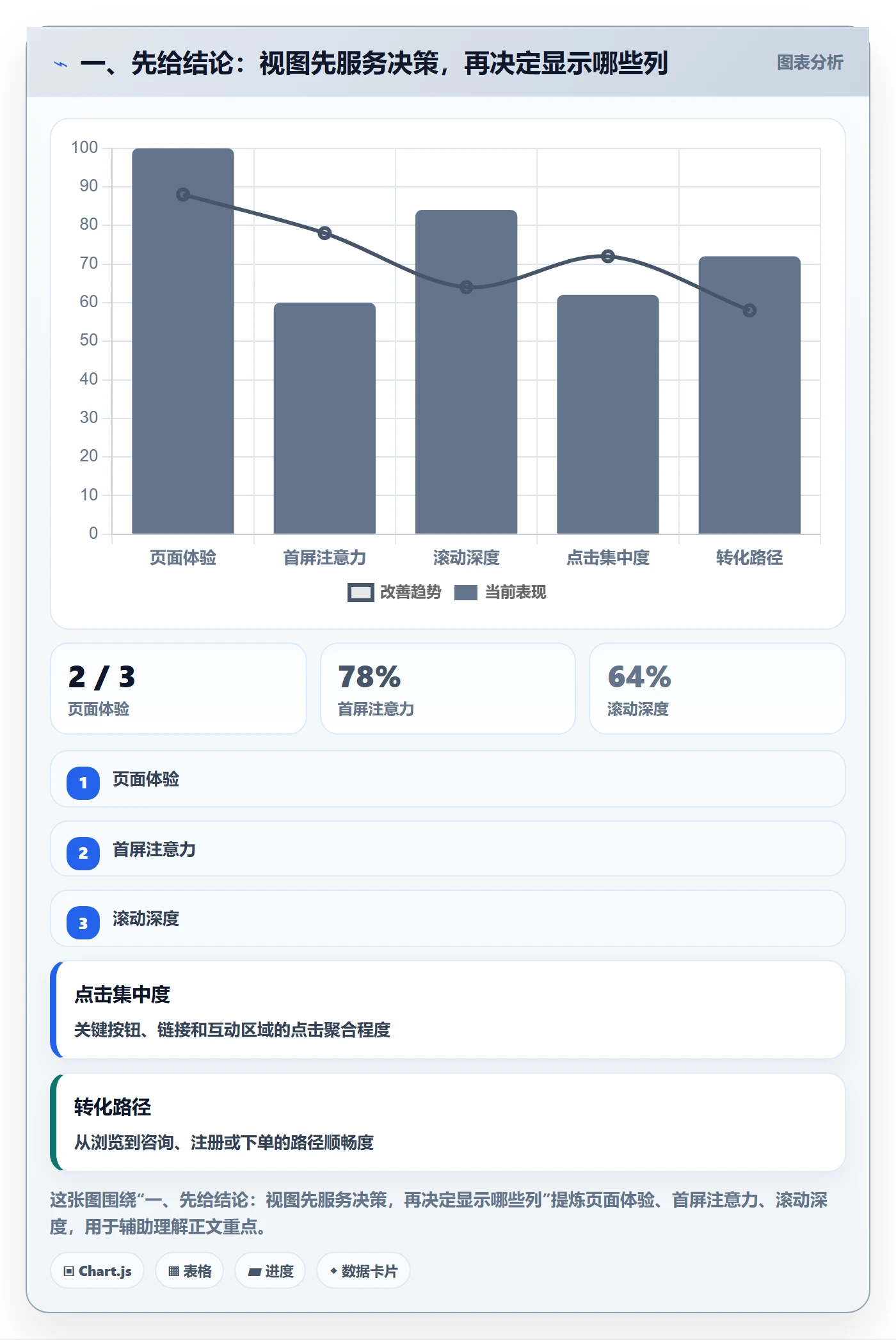Select the 数据卡片 tag
The height and width of the screenshot is (1340, 896).
[364, 1271]
